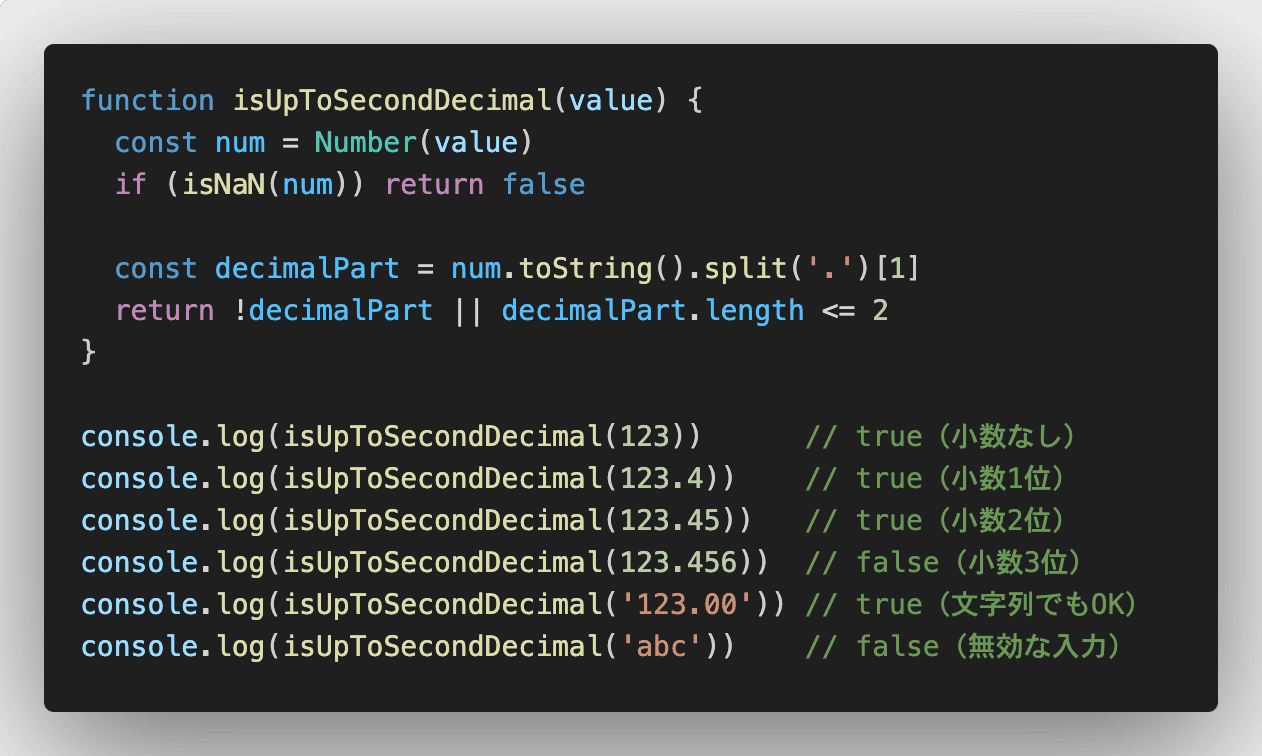This screenshot has height=756, width=1262.
Task: Click 'decimalPart' in the const declaration line
Action: point(307,269)
